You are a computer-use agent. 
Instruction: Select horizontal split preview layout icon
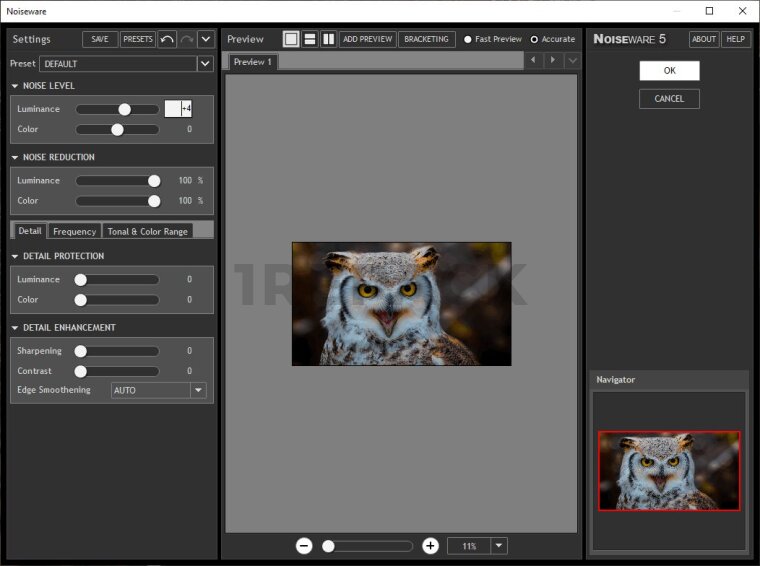[x=310, y=39]
